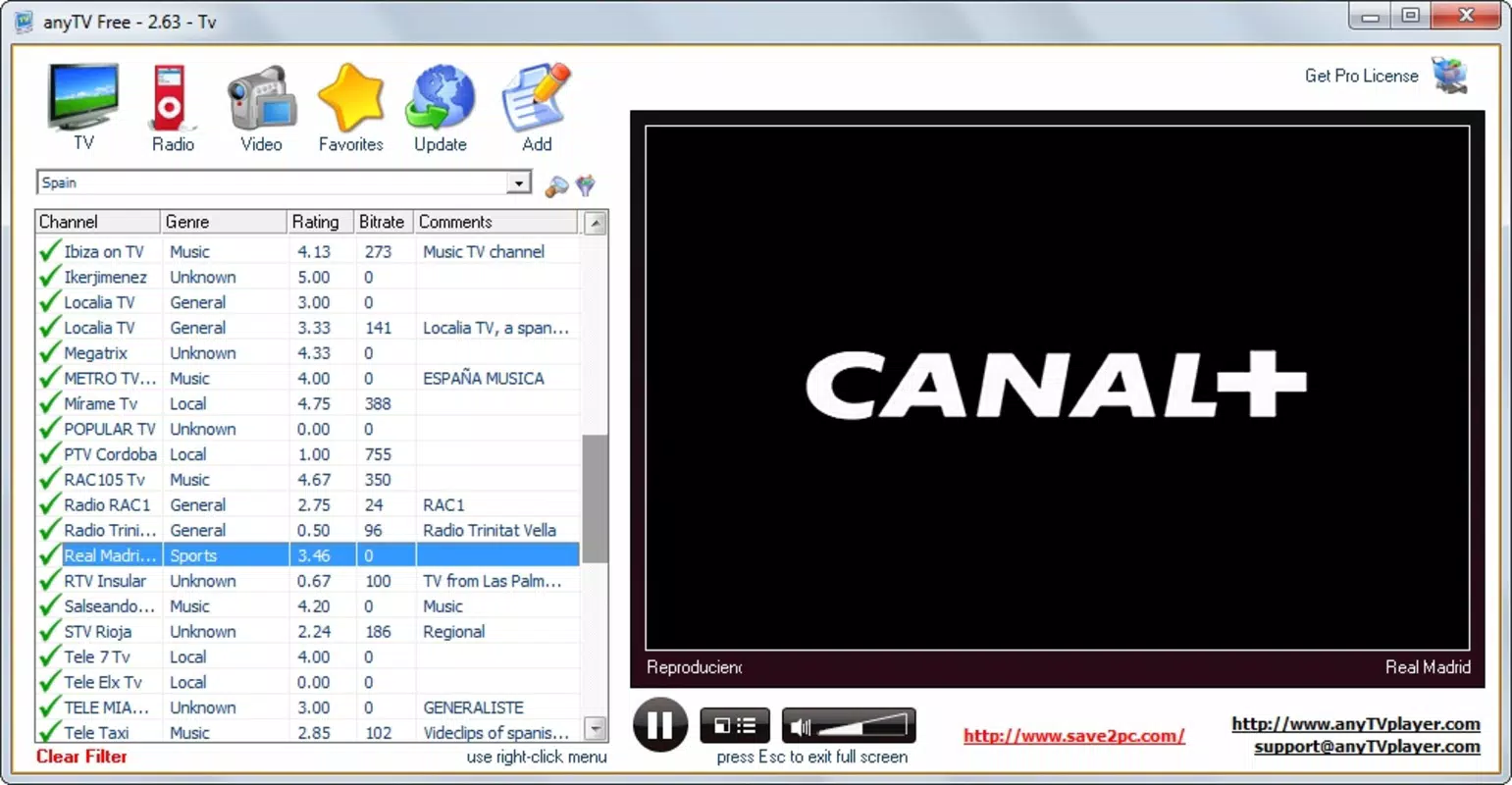The height and width of the screenshot is (785, 1512).
Task: Open the www.anyTVplayer.com link
Action: [1356, 724]
